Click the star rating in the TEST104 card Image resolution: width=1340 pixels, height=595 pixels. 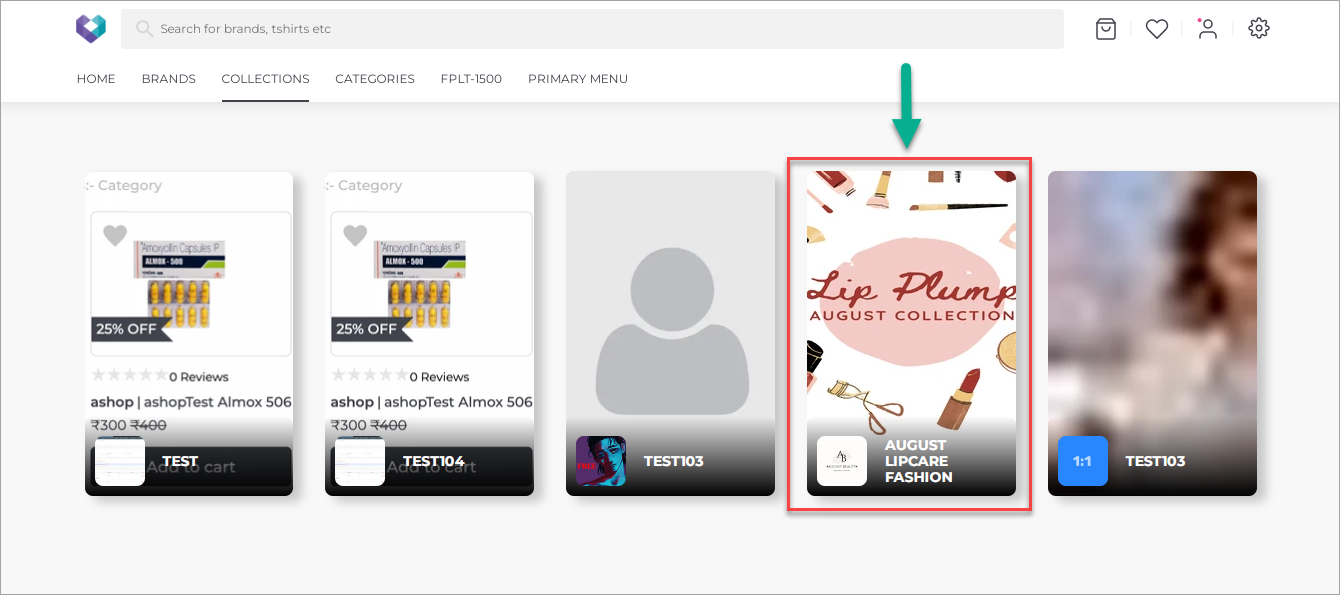point(369,376)
